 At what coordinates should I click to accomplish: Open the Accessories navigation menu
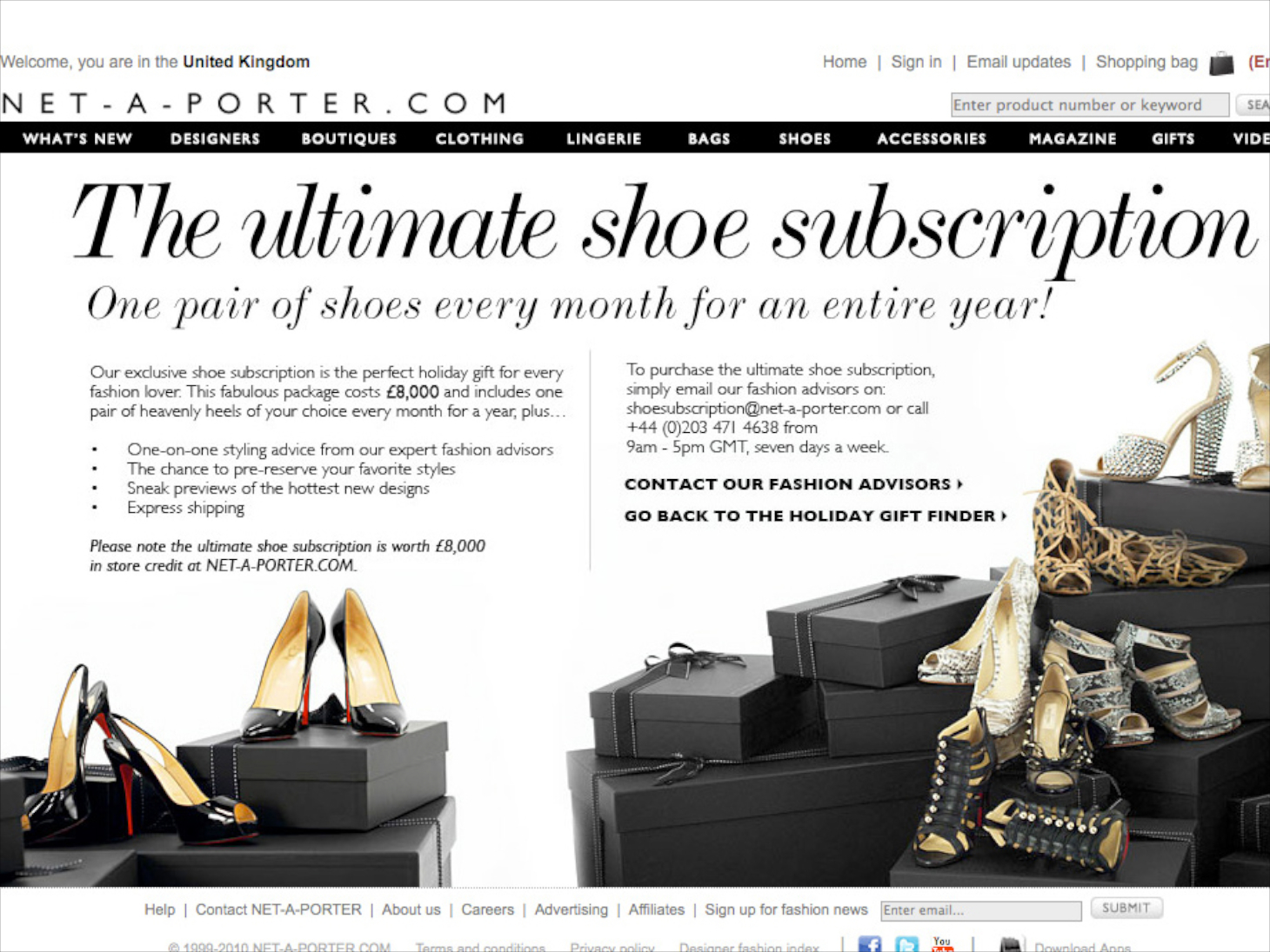932,138
